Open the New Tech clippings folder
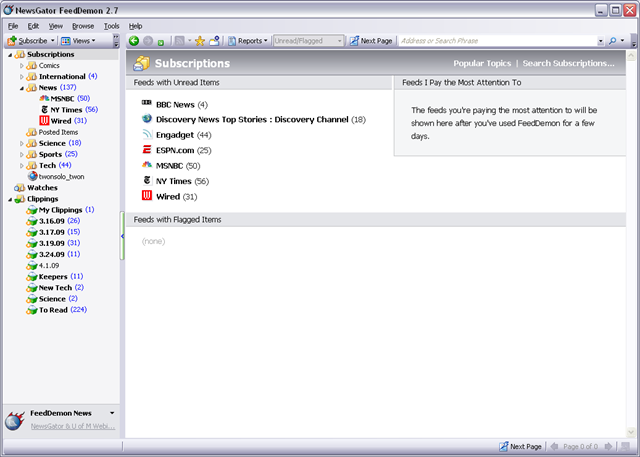Viewport: 640px width, 457px height. pos(55,288)
